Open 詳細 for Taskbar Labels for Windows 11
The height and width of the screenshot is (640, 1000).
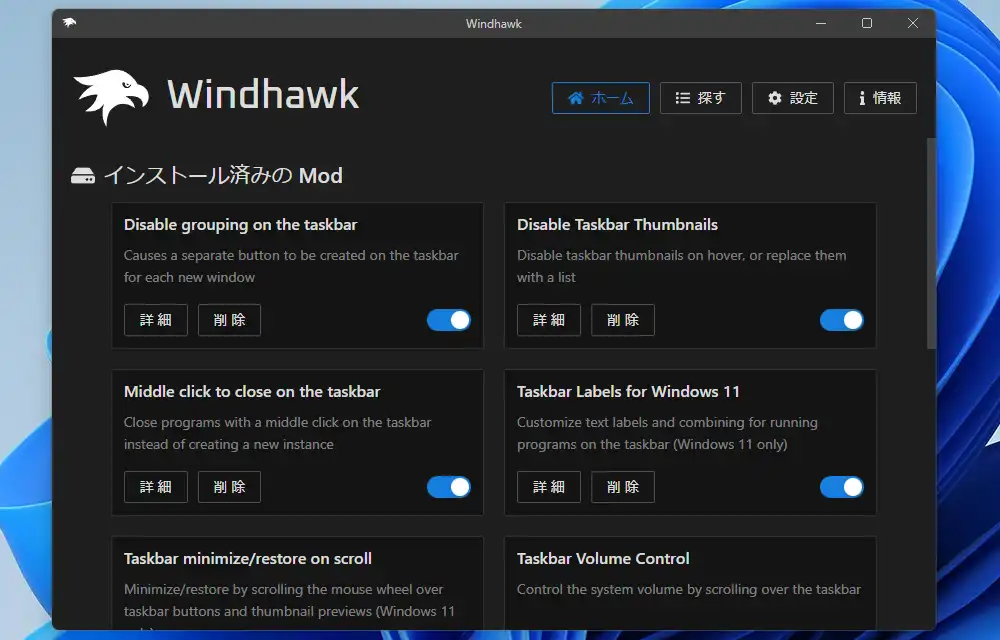point(549,487)
